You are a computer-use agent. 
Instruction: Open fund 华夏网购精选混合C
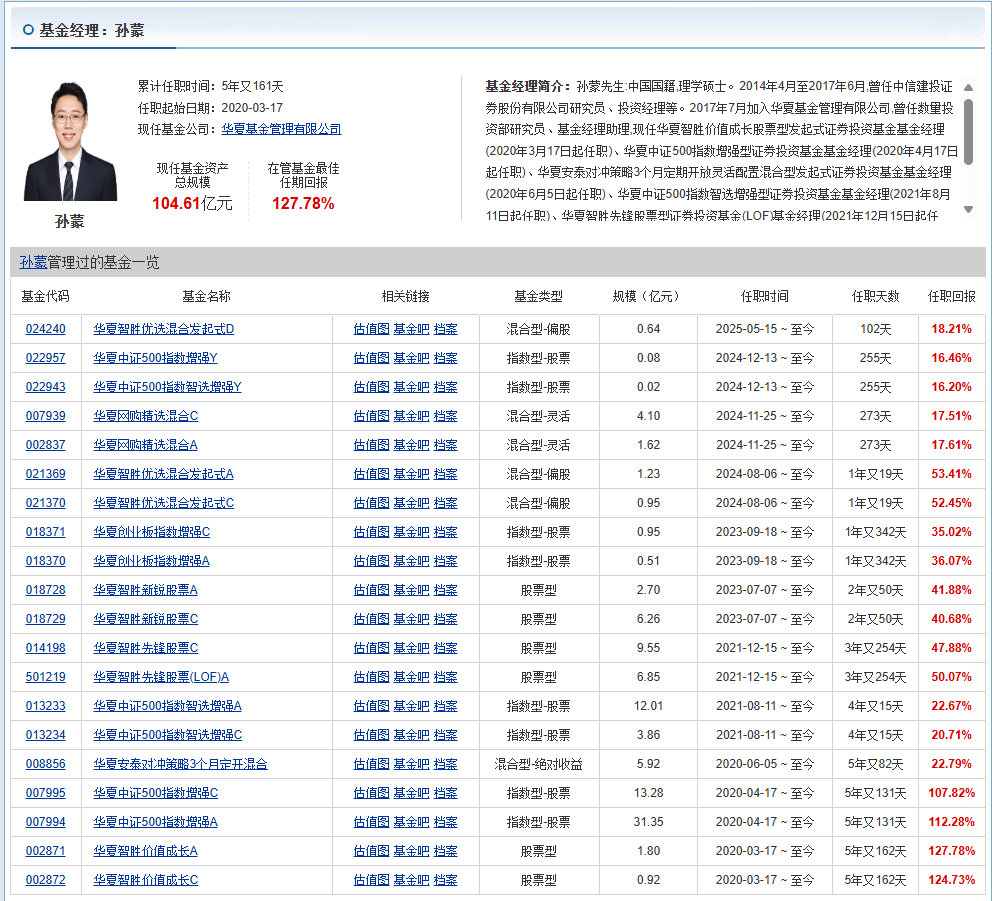[x=146, y=416]
